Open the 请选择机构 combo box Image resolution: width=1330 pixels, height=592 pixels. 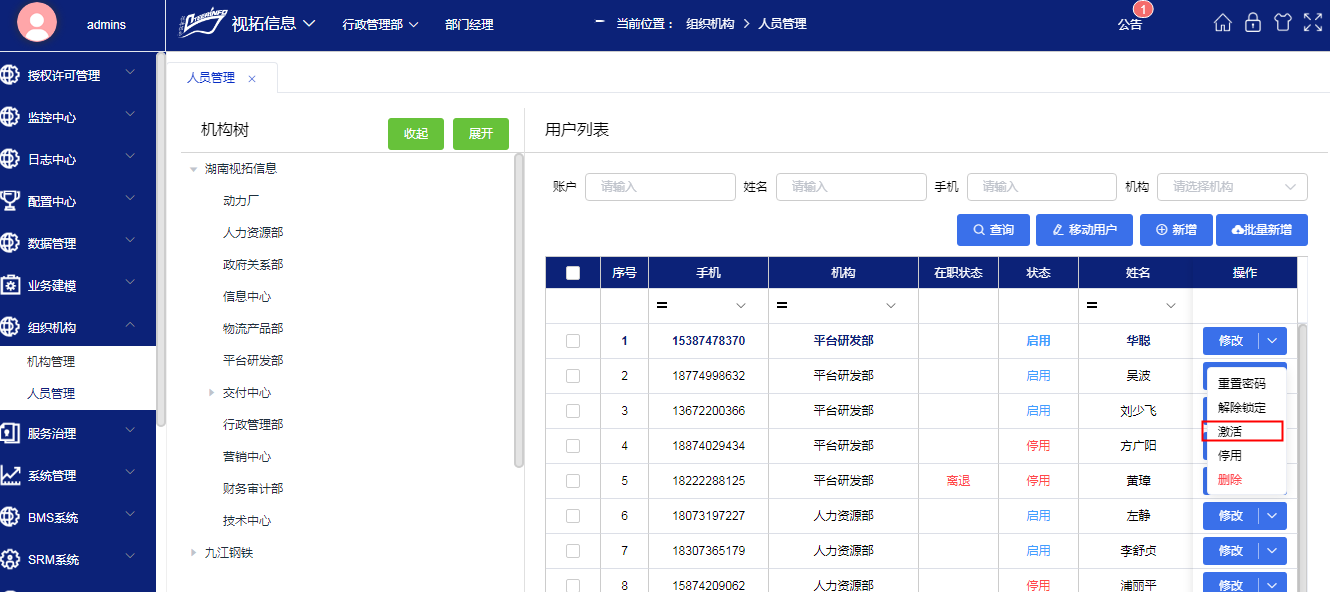[x=1232, y=187]
